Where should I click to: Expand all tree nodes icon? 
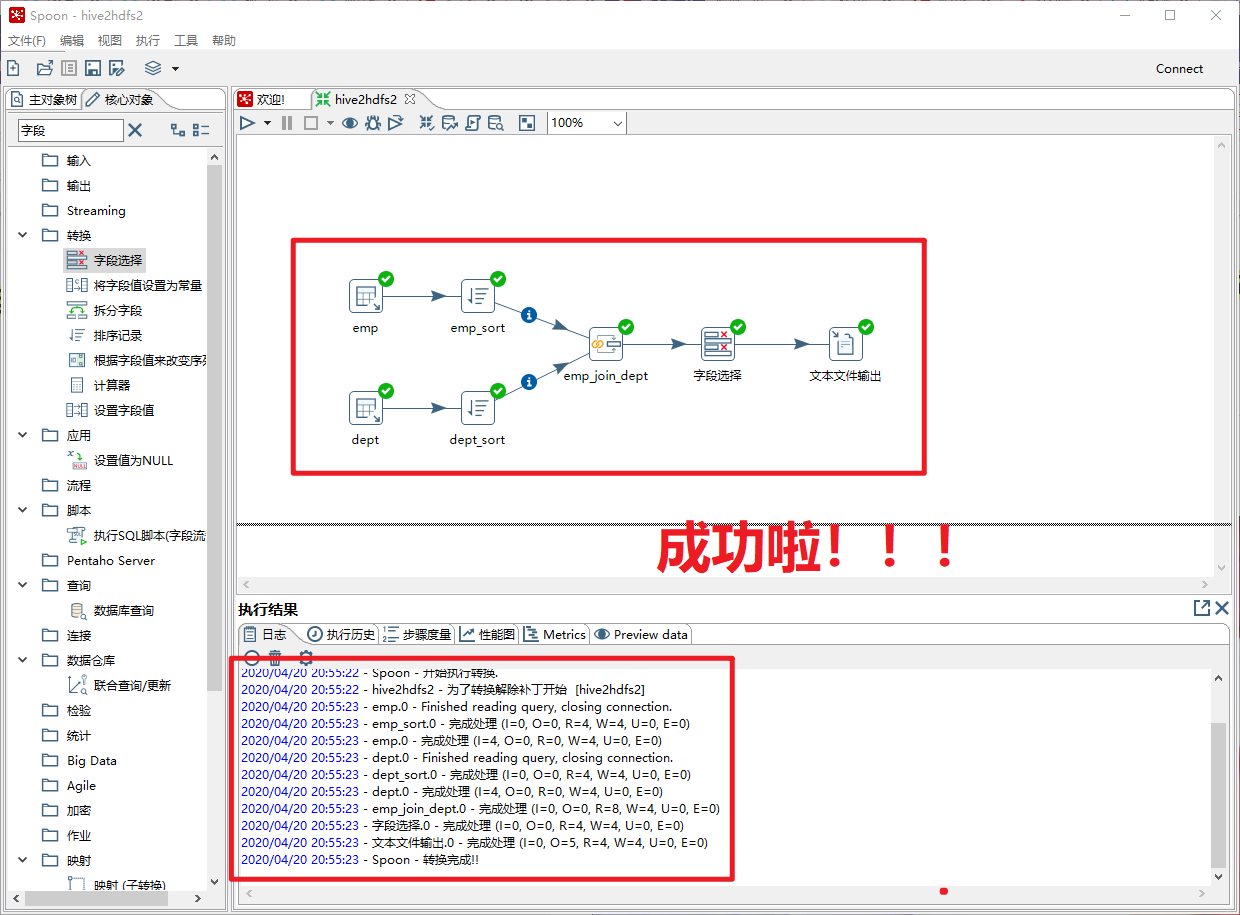tap(178, 130)
